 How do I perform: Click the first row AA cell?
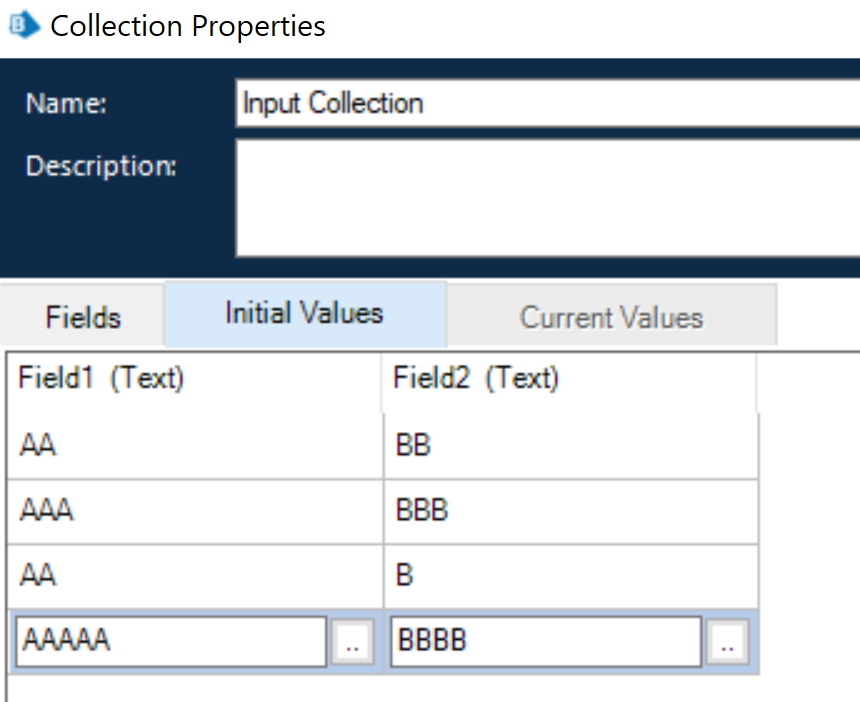[x=195, y=445]
